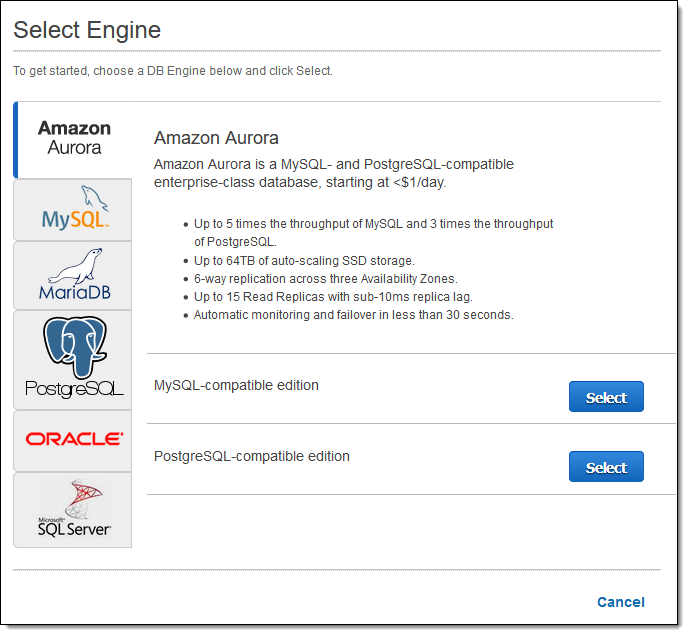
Task: Click the automatic monitoring and failover bullet
Action: tap(353, 314)
